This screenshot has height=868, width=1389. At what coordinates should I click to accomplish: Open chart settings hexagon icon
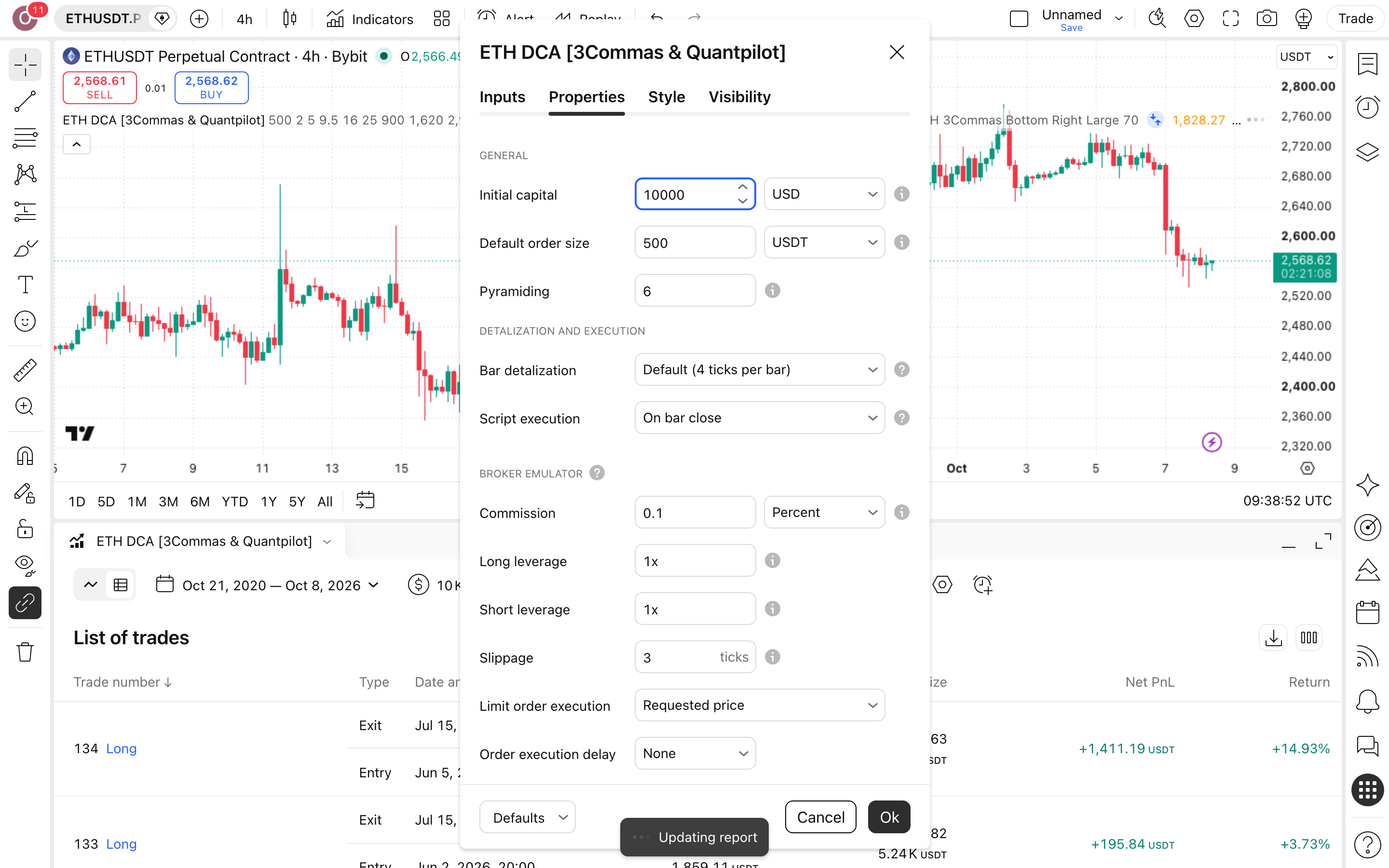[1194, 18]
